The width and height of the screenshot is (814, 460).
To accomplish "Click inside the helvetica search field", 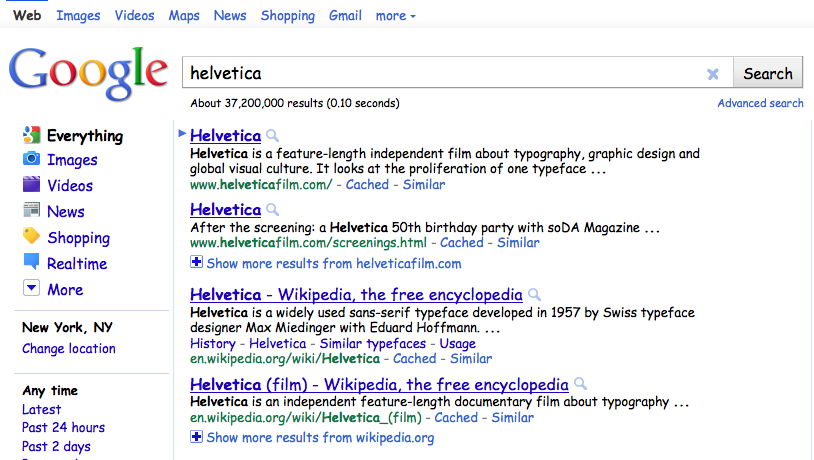I will (x=440, y=74).
